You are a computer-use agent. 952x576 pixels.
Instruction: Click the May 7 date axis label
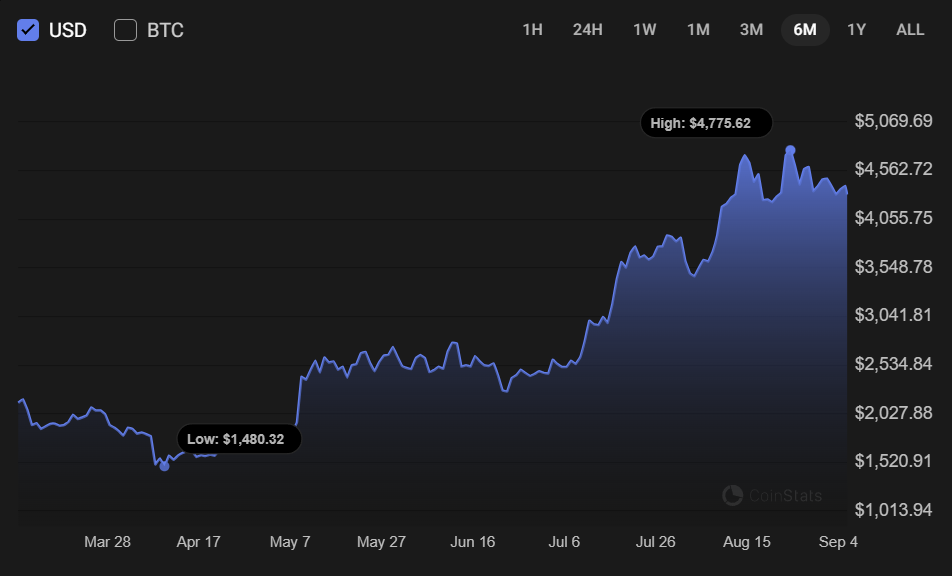(290, 542)
